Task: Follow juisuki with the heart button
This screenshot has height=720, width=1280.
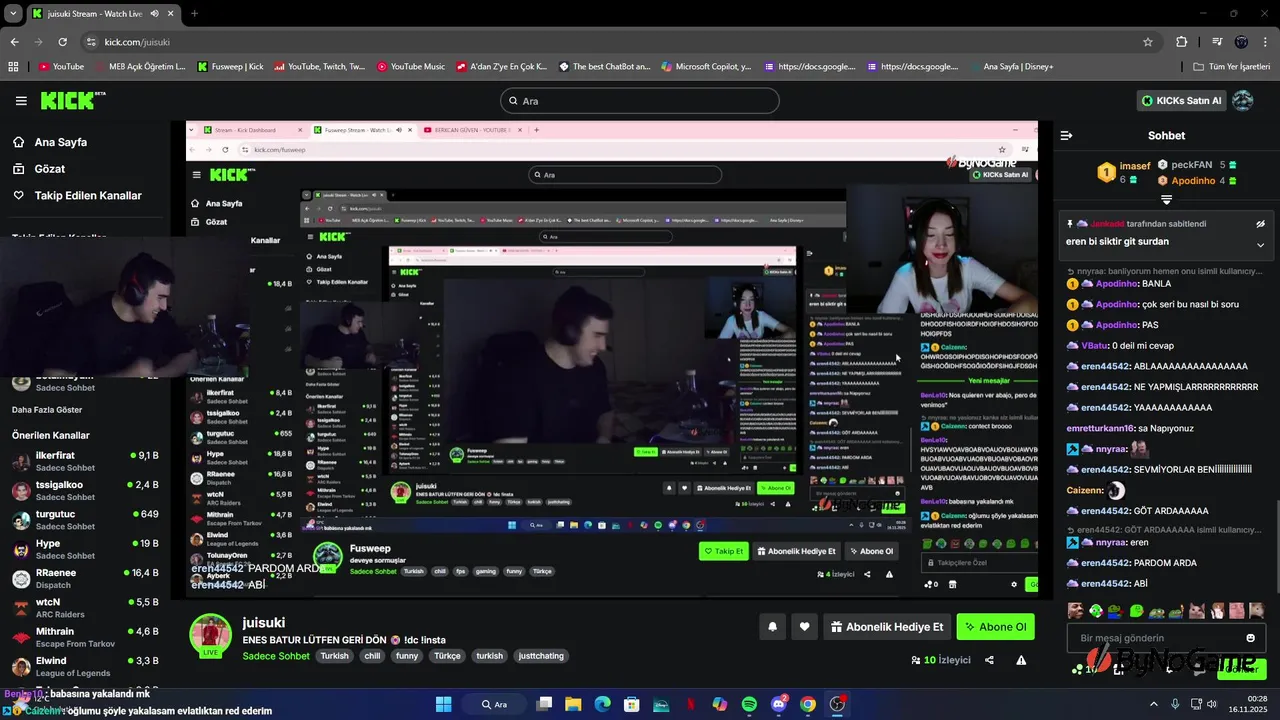Action: pos(804,627)
